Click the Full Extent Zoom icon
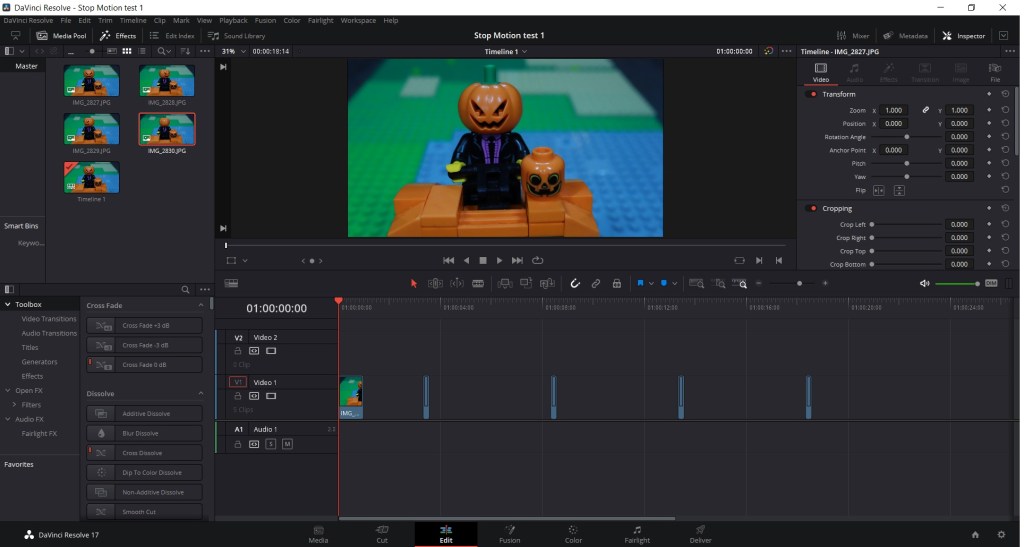 pos(696,283)
